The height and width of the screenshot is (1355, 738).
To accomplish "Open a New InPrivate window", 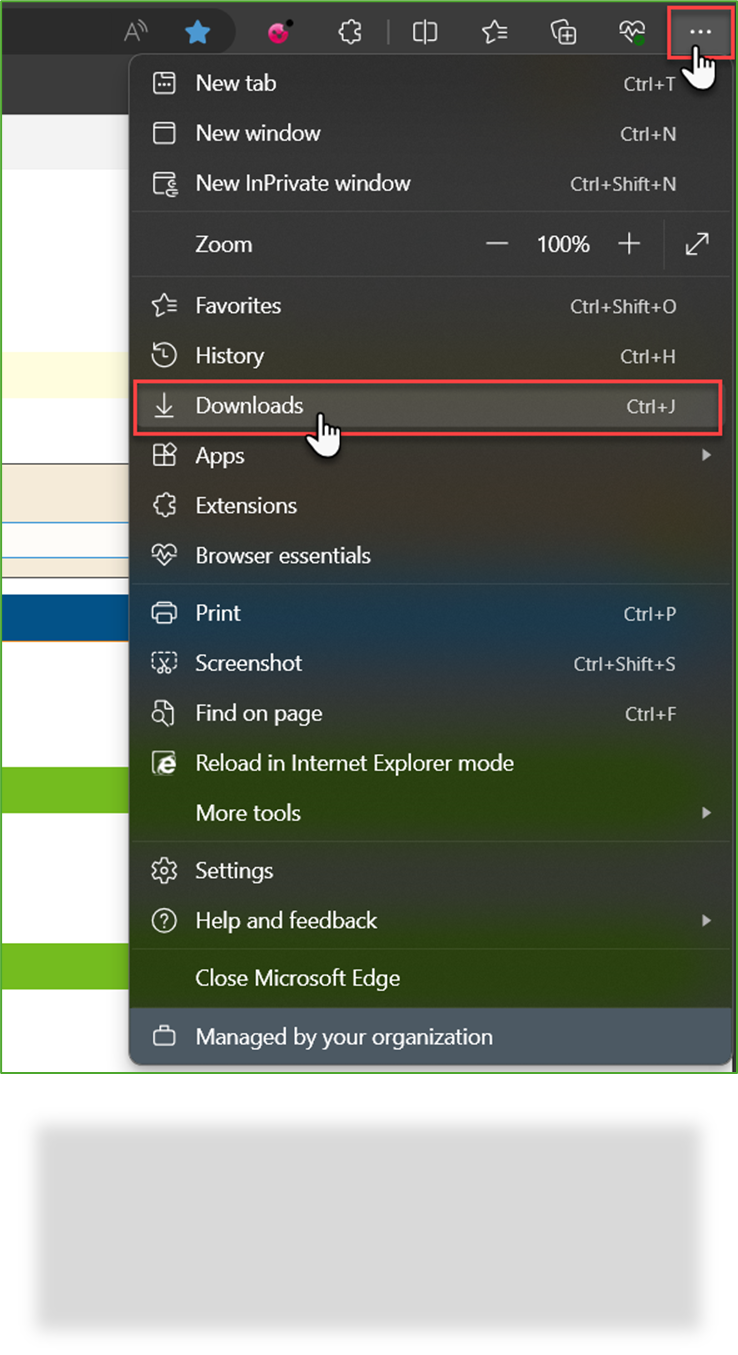I will 301,183.
